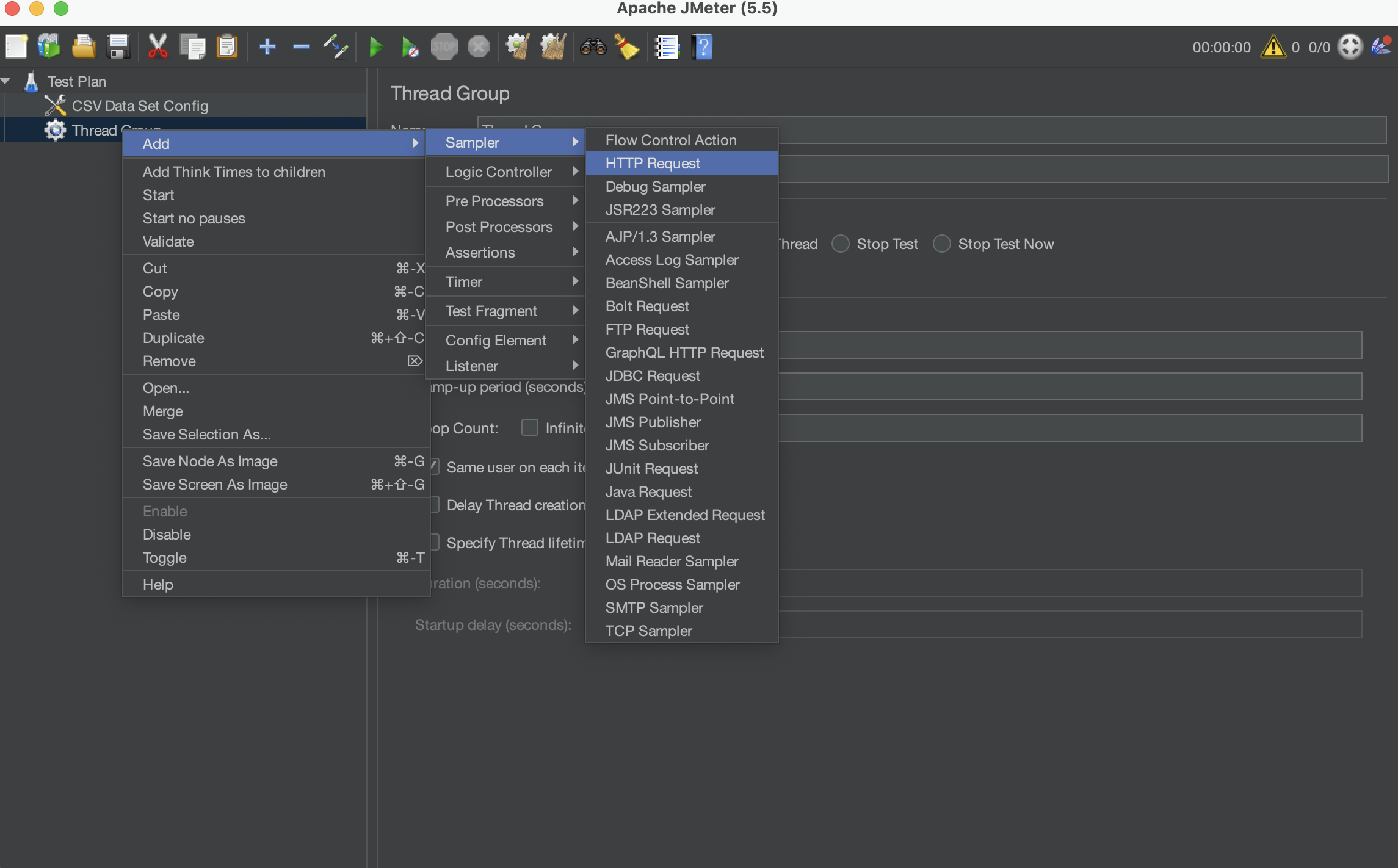This screenshot has height=868, width=1398.
Task: Expand the Pre Processors submenu
Action: (505, 201)
